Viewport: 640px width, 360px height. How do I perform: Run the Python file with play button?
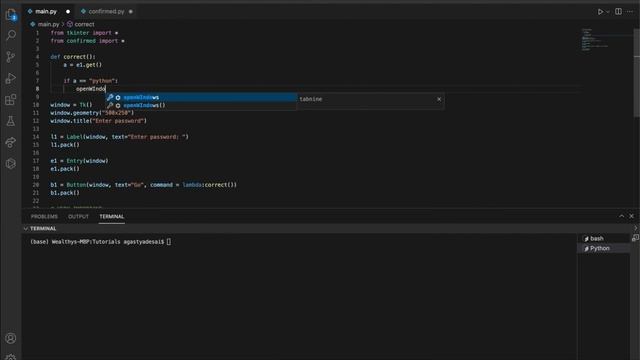point(600,12)
